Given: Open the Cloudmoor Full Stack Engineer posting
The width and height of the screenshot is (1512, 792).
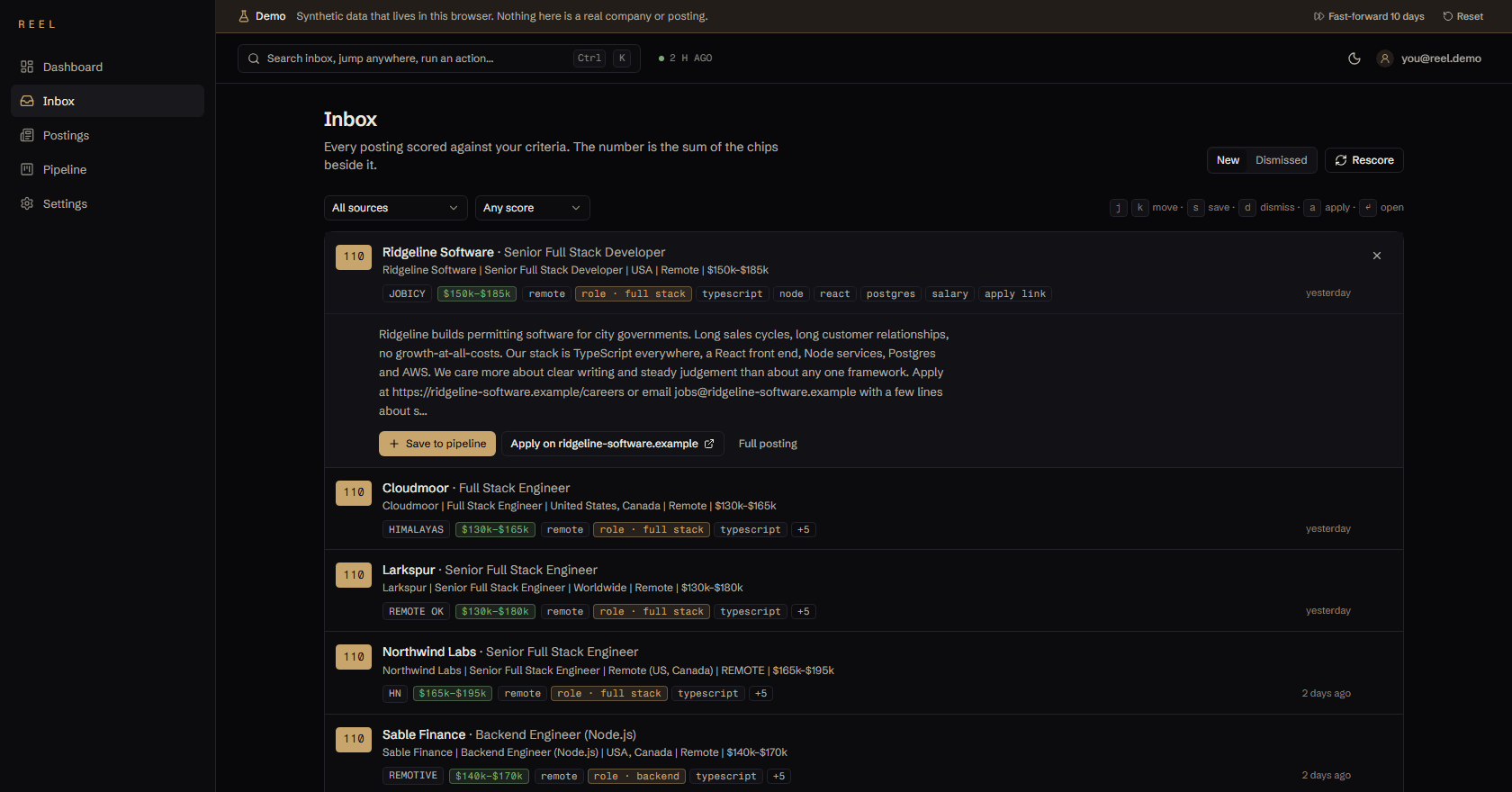Looking at the screenshot, I should [x=864, y=508].
